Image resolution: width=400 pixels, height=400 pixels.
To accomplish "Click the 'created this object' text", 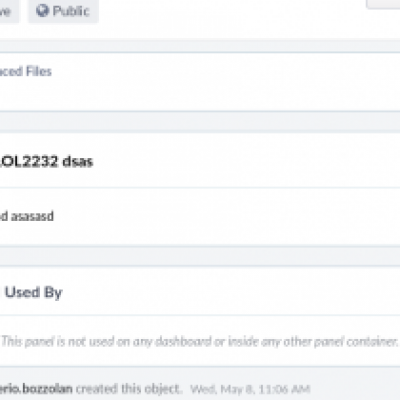I will coord(129,389).
